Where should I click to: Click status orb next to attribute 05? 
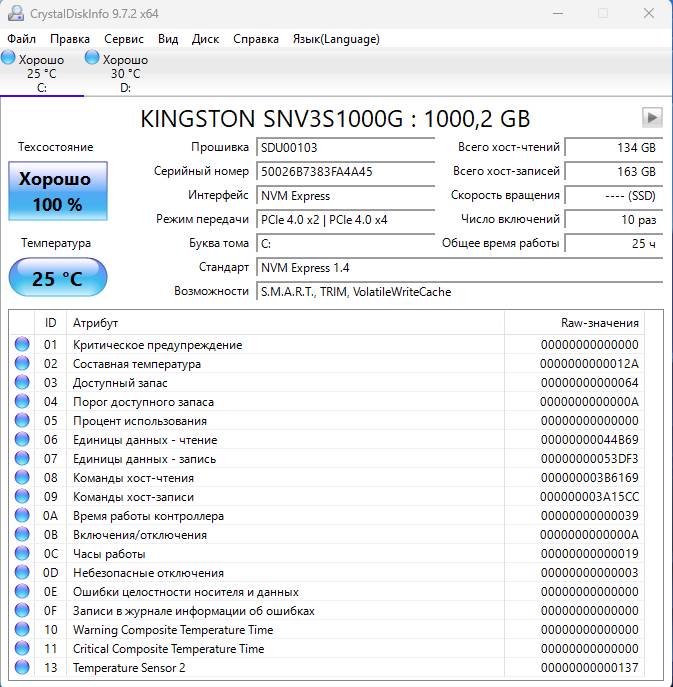click(x=22, y=421)
